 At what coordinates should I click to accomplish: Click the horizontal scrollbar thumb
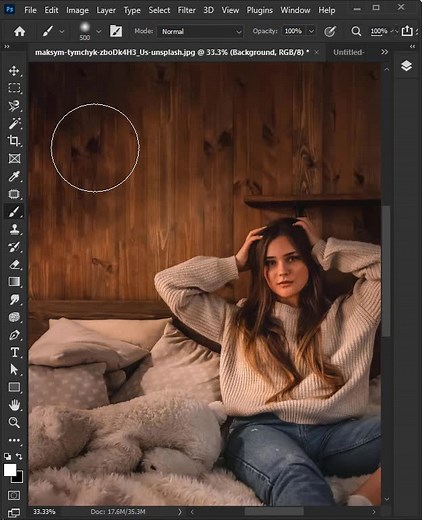point(274,512)
